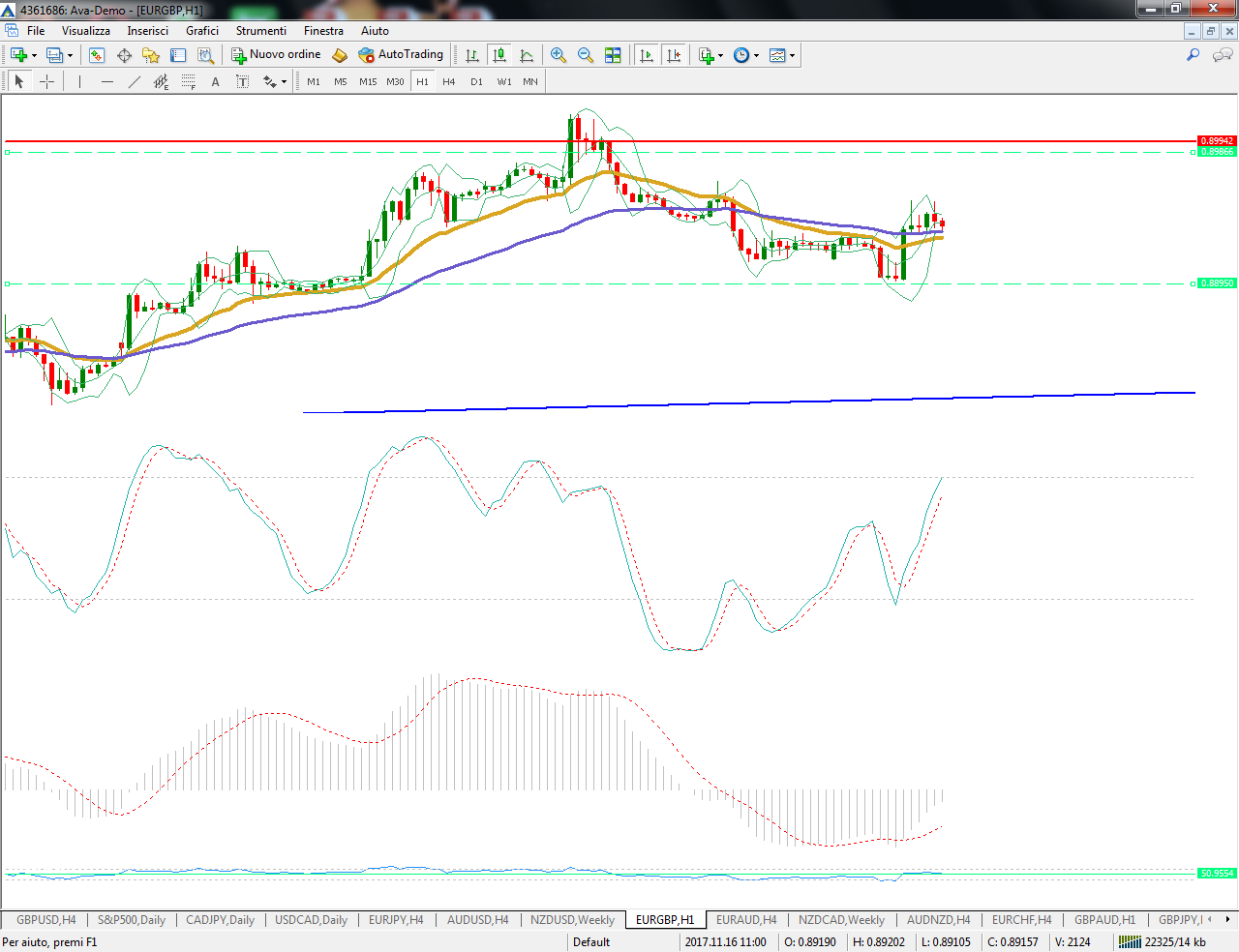The width and height of the screenshot is (1239, 952).
Task: Expand Templates dropdown arrow
Action: click(x=792, y=56)
